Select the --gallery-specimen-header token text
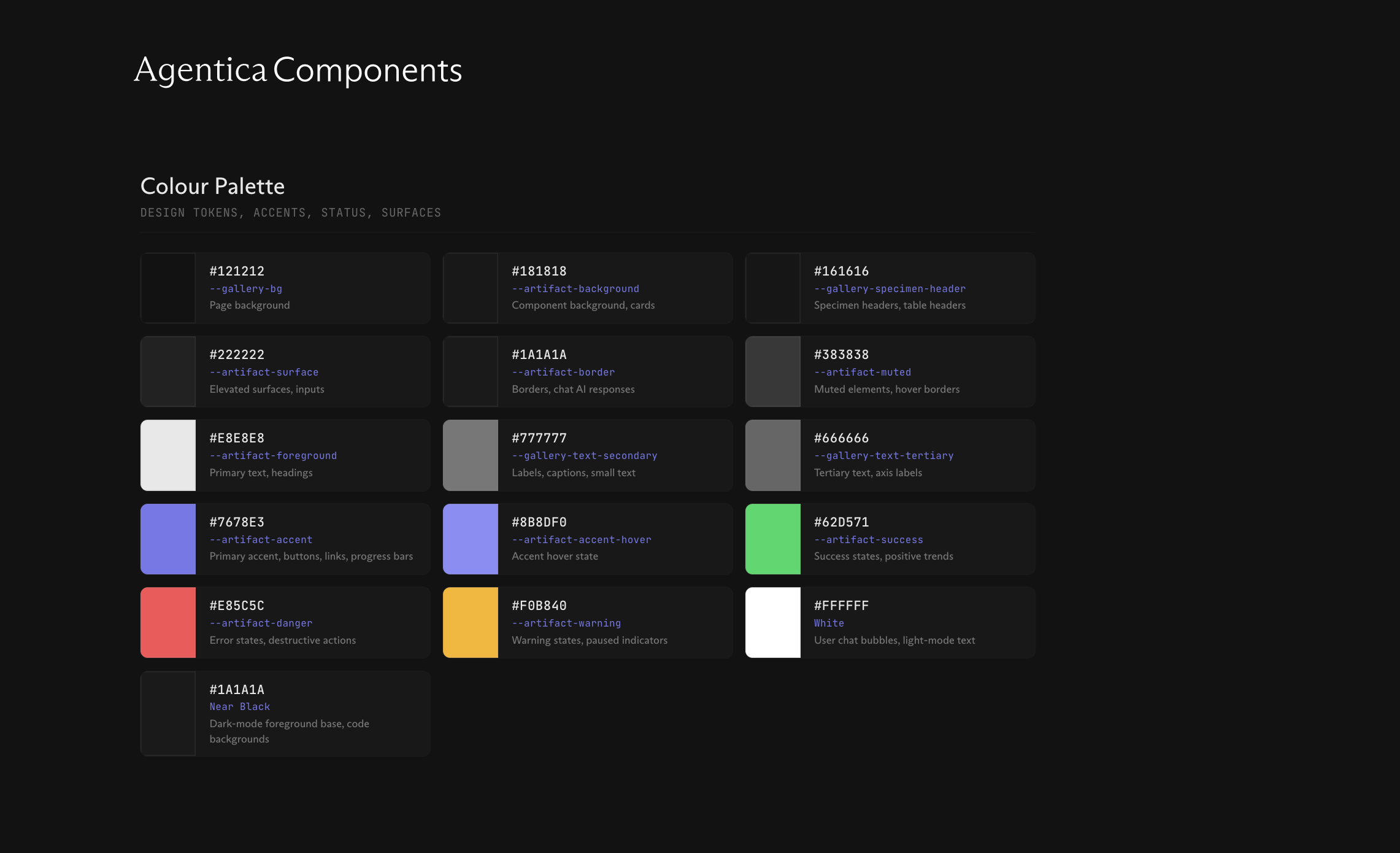This screenshot has width=1400, height=853. [x=889, y=288]
